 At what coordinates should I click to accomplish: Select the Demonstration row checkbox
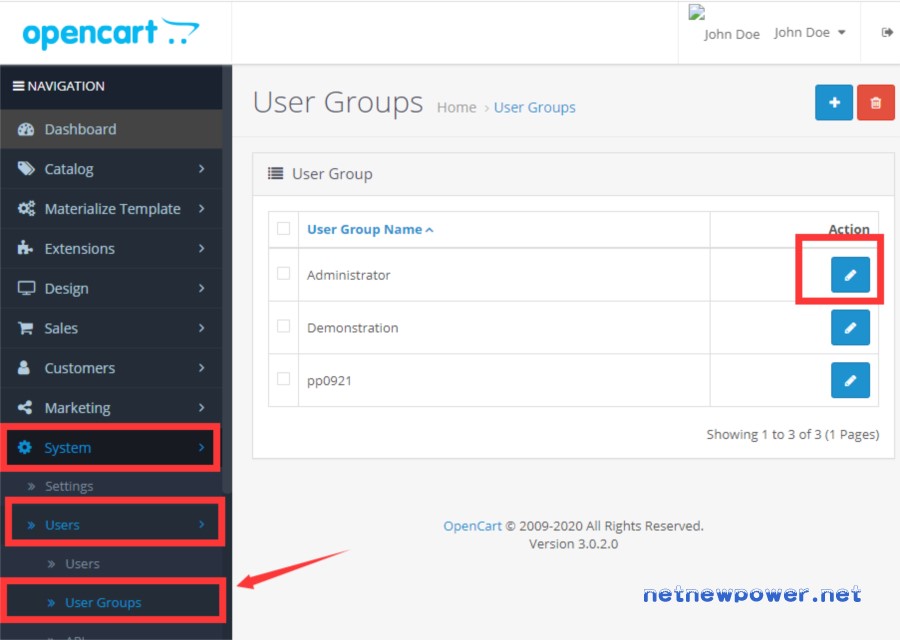click(283, 326)
